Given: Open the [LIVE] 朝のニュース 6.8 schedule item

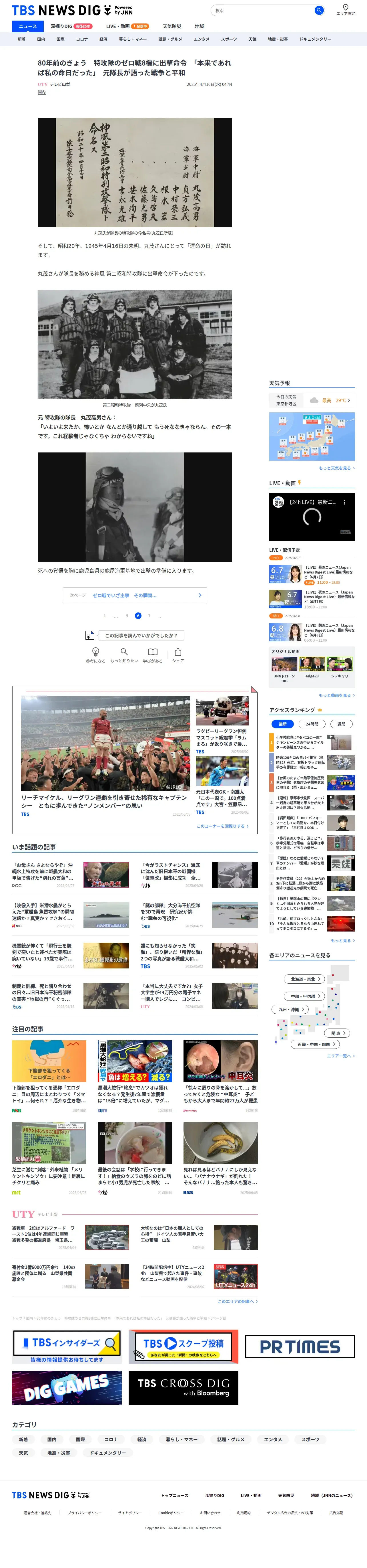Looking at the screenshot, I should pyautogui.click(x=312, y=632).
